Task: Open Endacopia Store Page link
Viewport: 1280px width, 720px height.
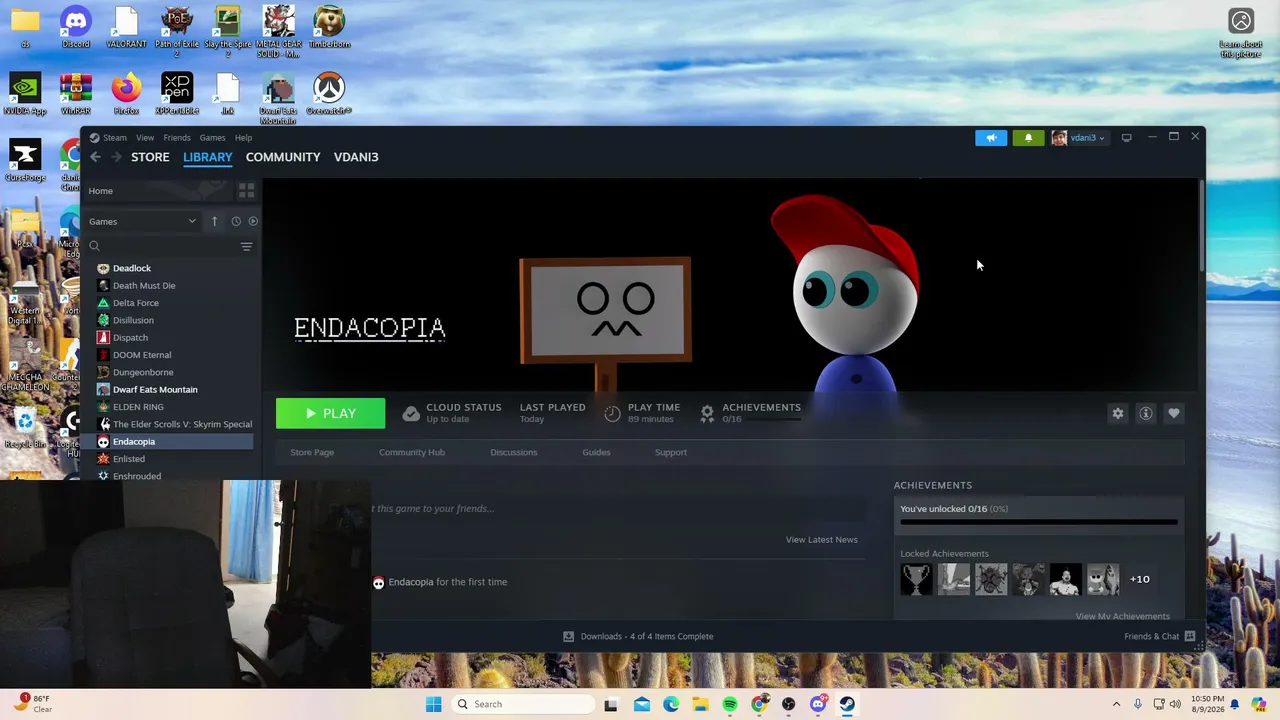Action: coord(312,452)
